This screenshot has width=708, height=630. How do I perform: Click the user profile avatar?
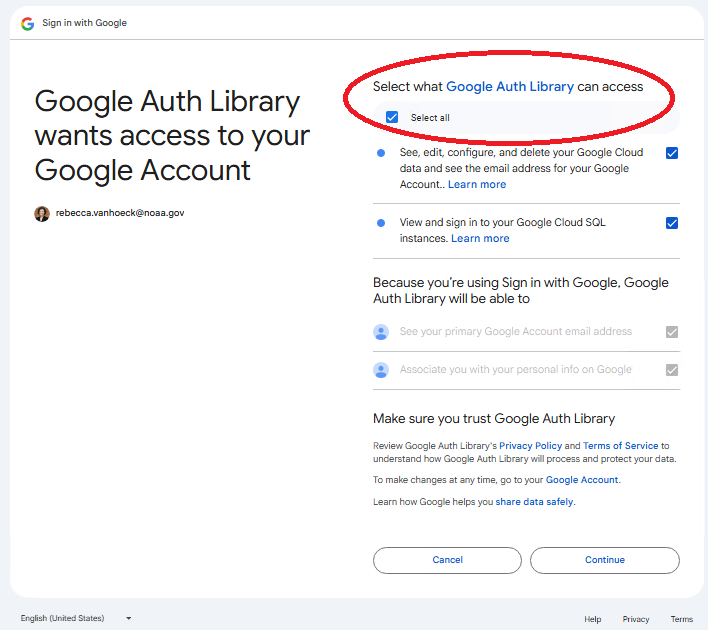[42, 213]
